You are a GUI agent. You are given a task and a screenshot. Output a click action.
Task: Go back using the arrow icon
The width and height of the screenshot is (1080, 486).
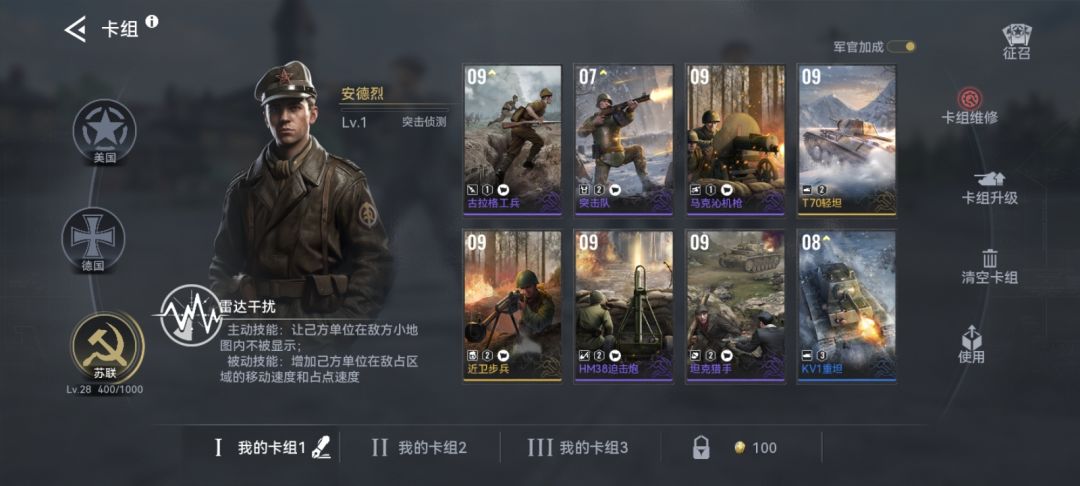point(75,29)
